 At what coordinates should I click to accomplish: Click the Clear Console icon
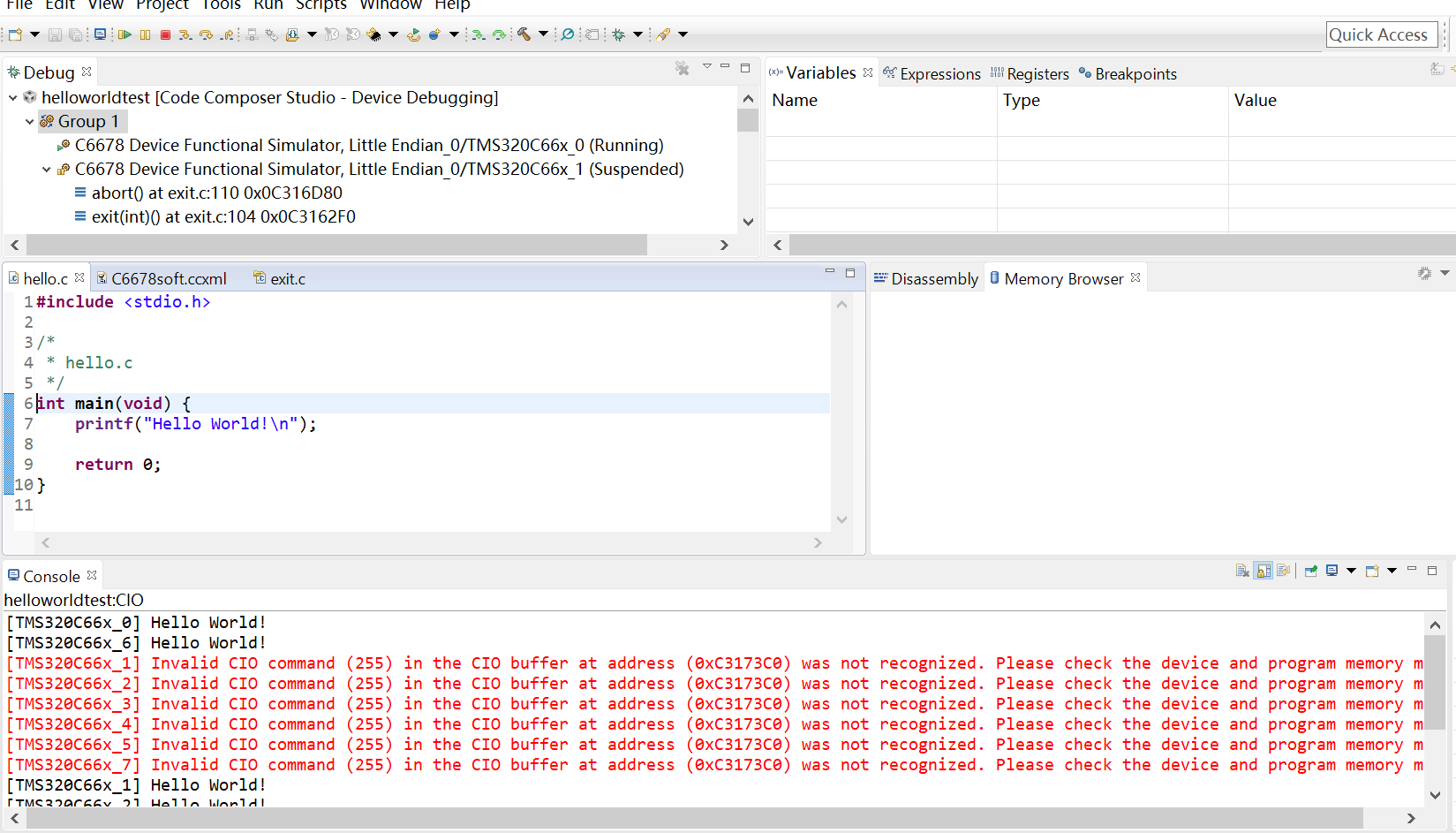pos(1242,571)
